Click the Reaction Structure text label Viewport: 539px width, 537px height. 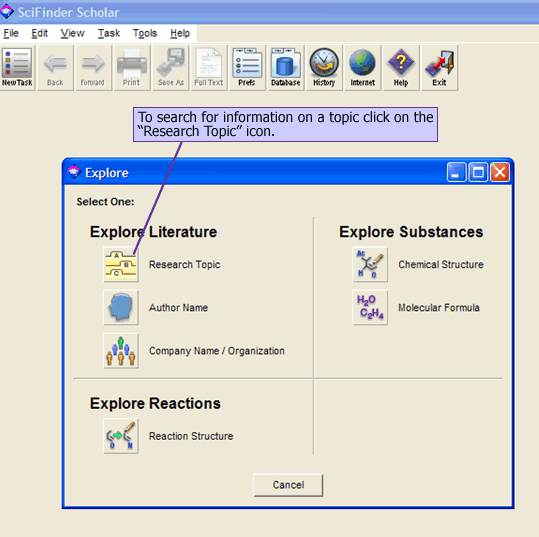pyautogui.click(x=191, y=436)
